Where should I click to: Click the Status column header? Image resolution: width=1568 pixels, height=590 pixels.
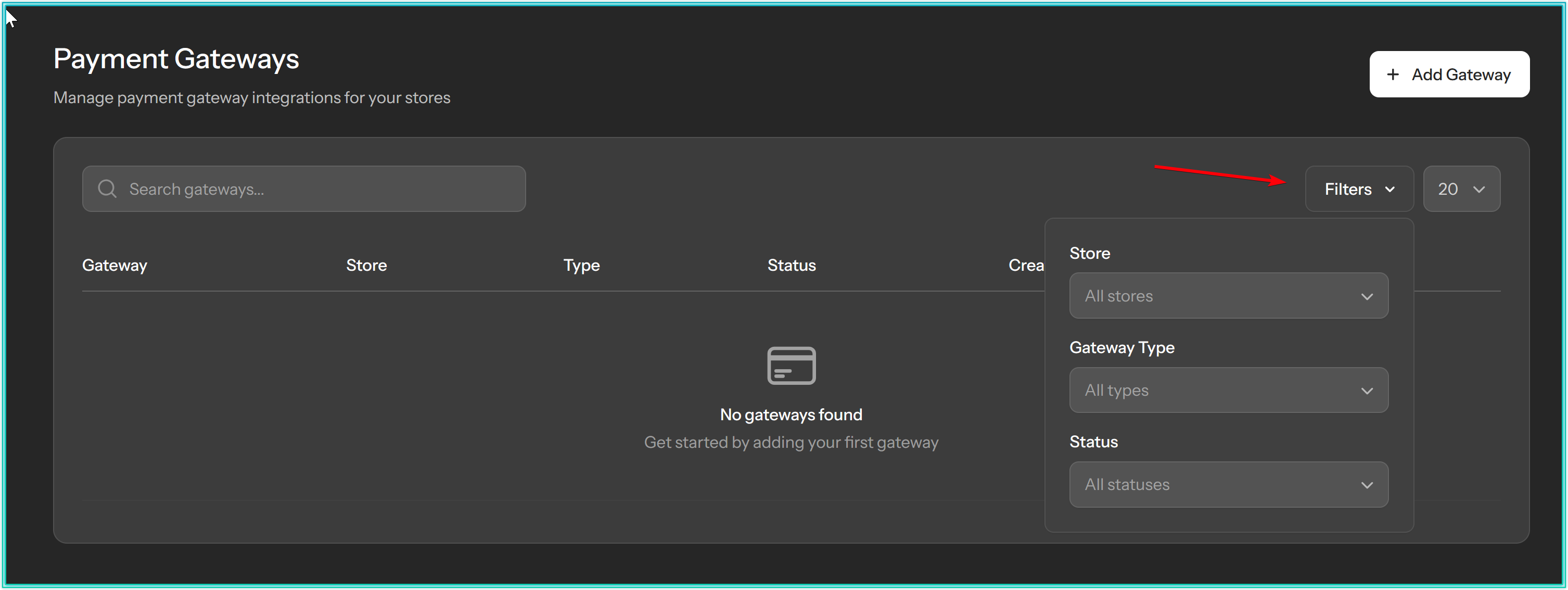point(792,266)
